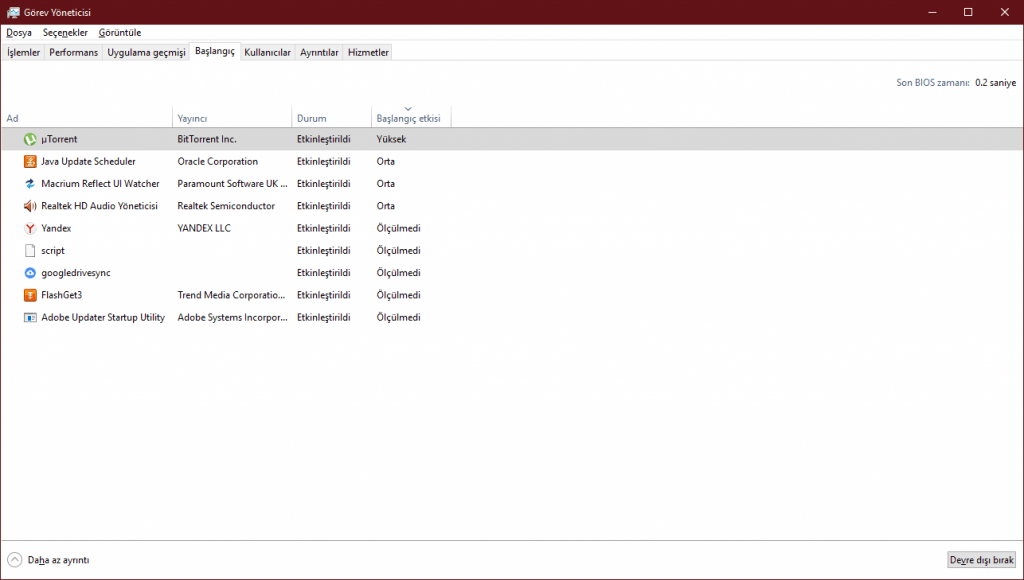
Task: Collapse details with the Daha az ayrıntı arrow
Action: point(14,560)
